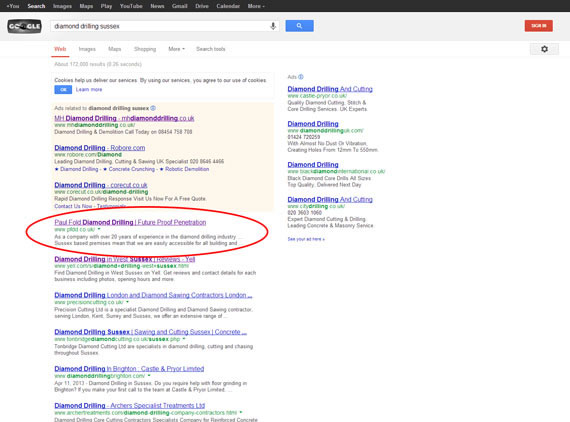Open Diamond Drilling - Robore.com ad

100,148
